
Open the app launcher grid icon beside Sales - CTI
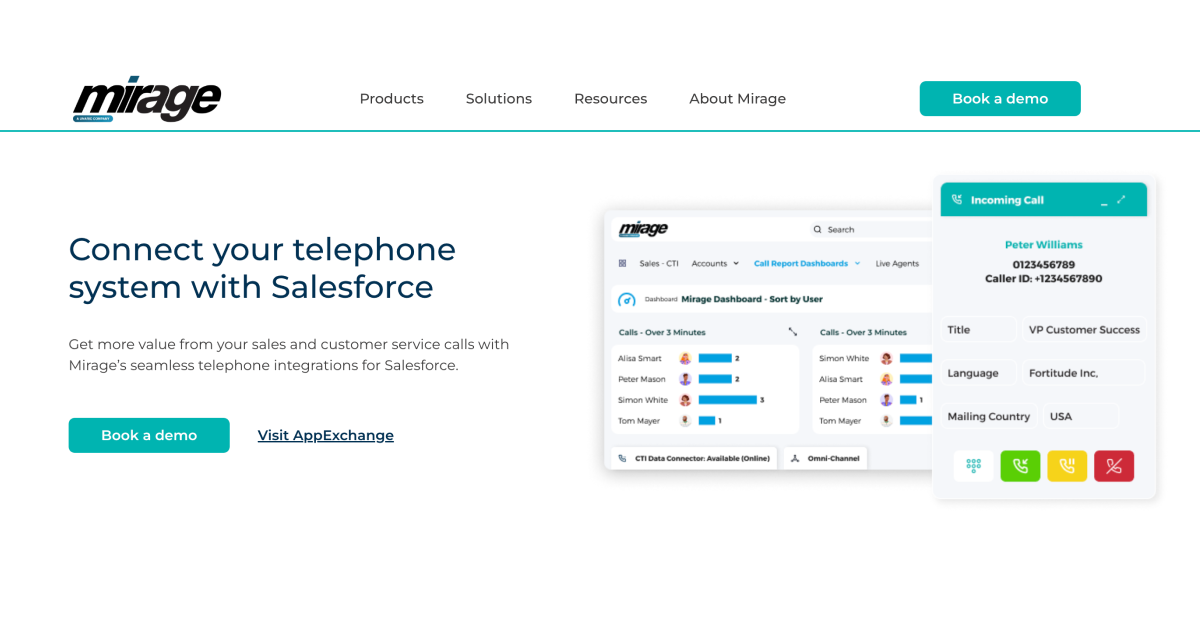pos(622,263)
